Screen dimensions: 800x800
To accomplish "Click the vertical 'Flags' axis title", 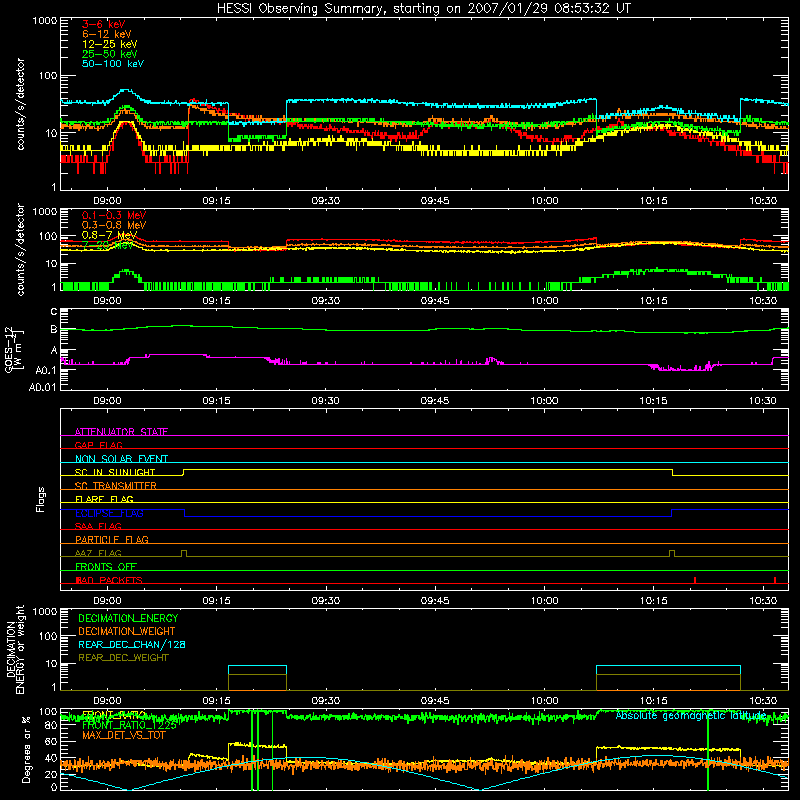I will [x=41, y=499].
